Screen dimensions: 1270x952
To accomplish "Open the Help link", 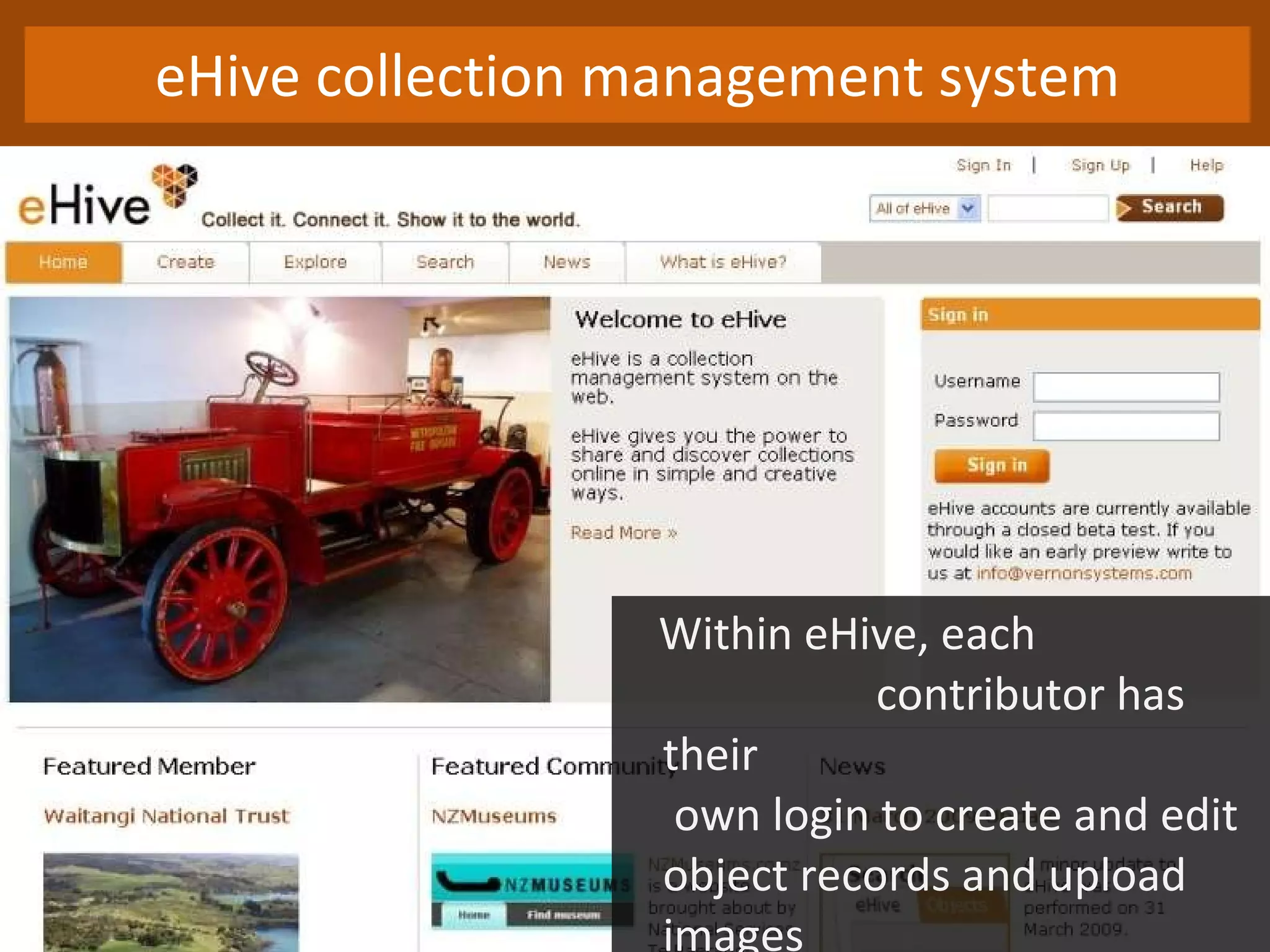I will (1206, 165).
